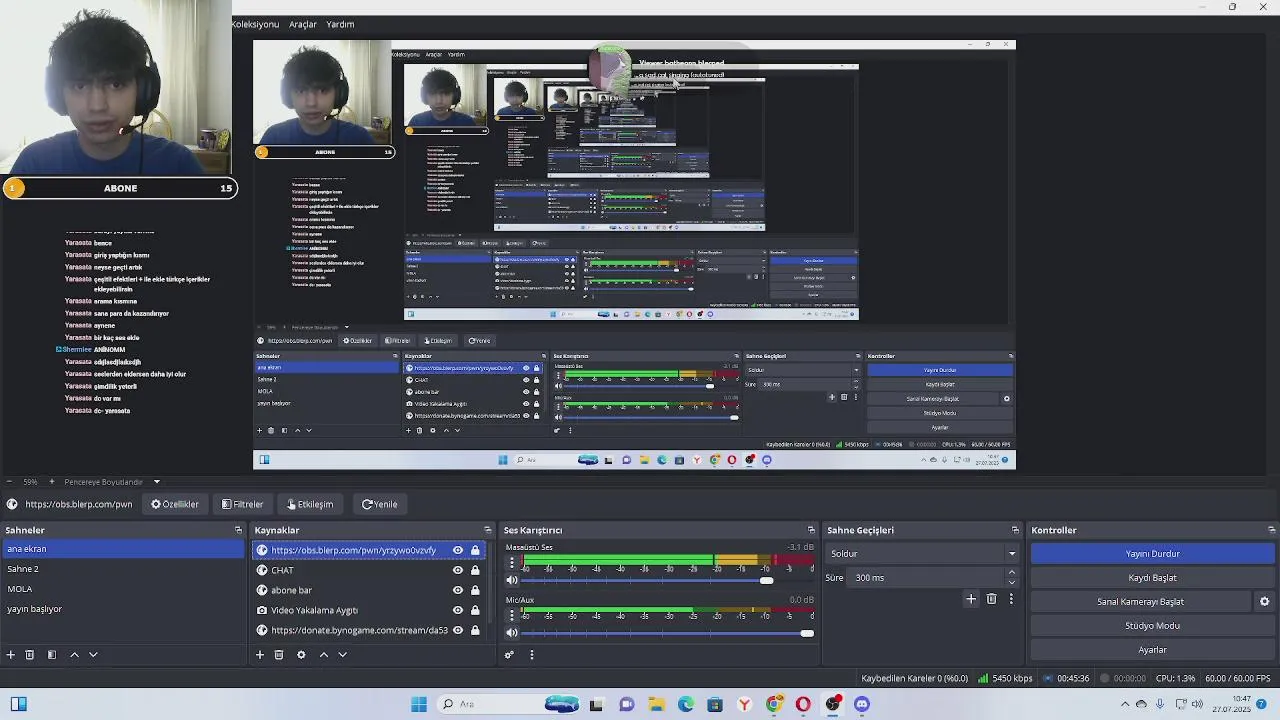Screen dimensions: 1280x720
Task: Zoom out the preview with the minus icon
Action: (9, 482)
